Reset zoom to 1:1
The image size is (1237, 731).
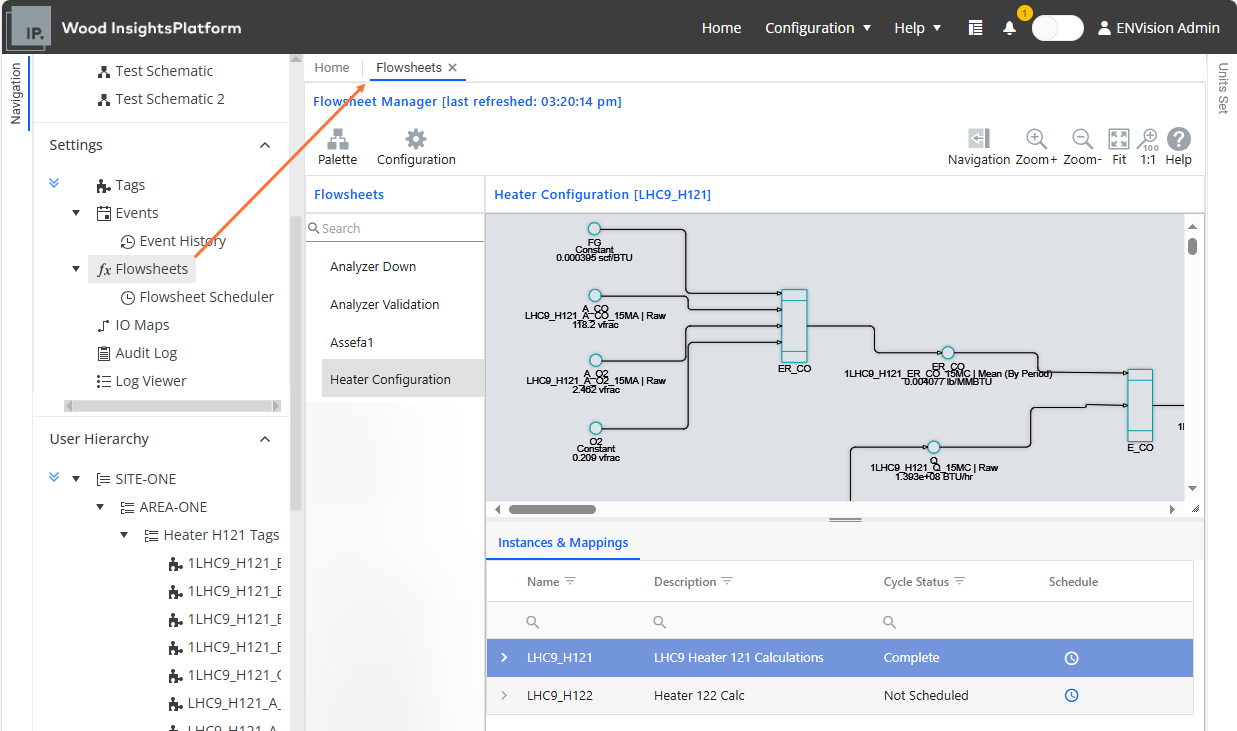coord(1148,139)
